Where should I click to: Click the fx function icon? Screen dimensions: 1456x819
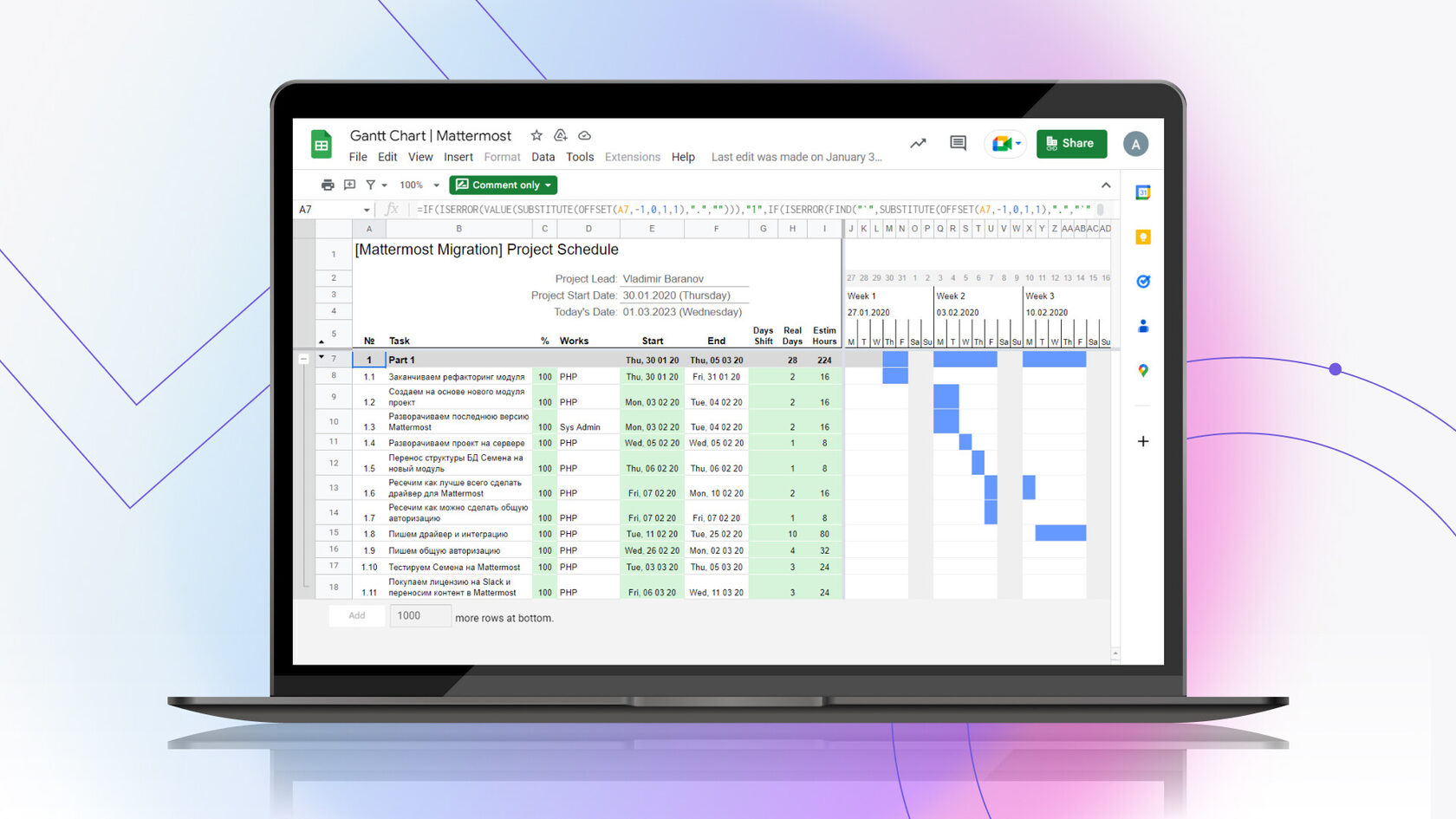coord(392,209)
